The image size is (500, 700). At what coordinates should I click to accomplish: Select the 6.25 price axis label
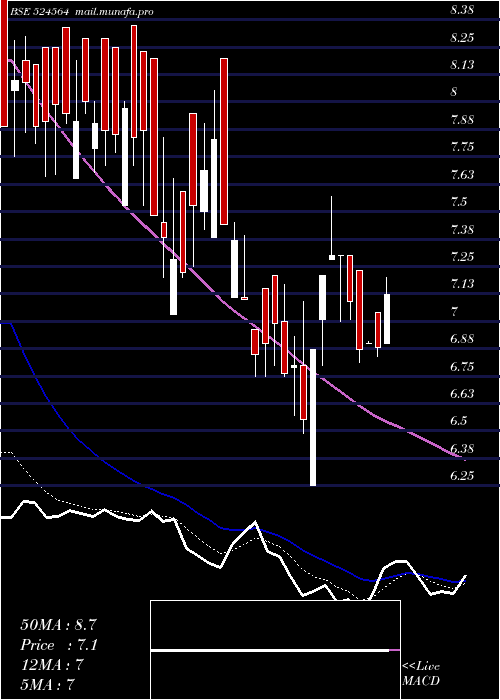(x=462, y=476)
